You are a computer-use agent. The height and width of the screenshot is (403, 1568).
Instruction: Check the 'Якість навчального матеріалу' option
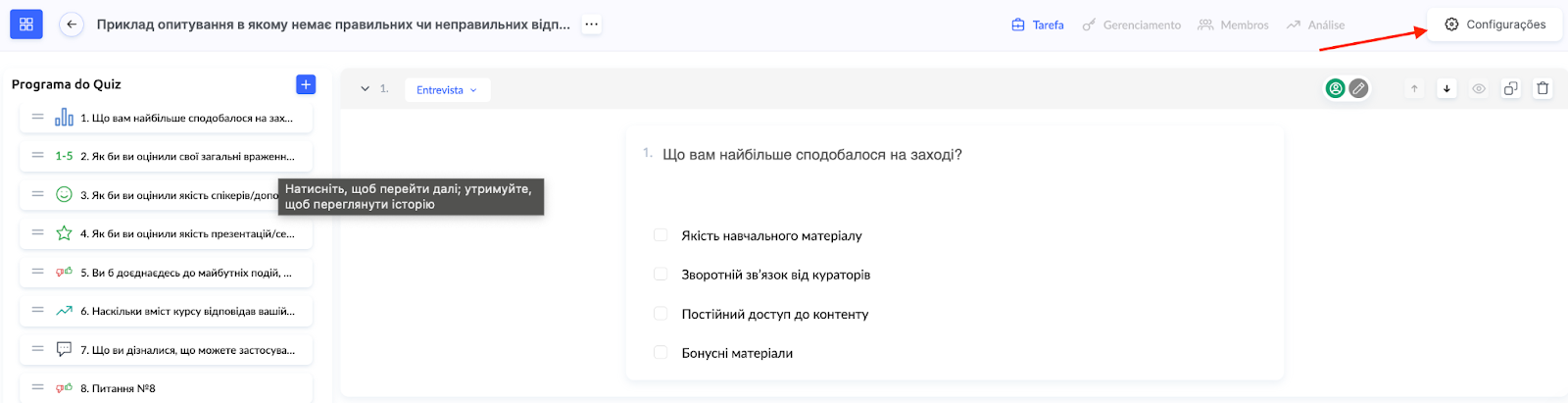coord(661,235)
